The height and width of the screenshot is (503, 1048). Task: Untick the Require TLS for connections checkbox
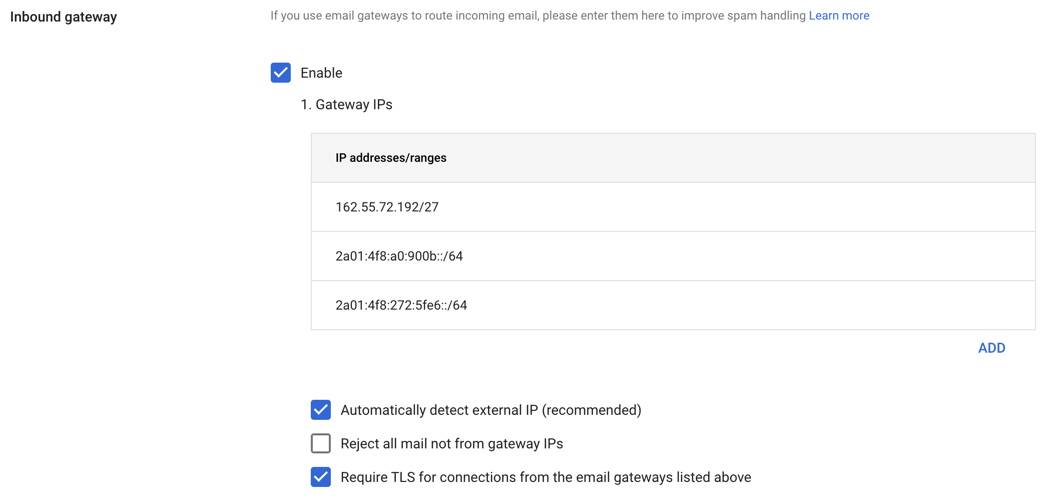tap(321, 477)
